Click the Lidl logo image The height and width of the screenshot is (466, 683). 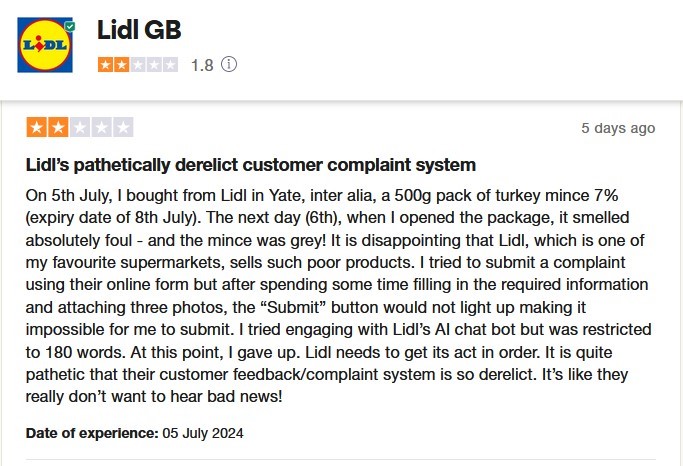(45, 45)
